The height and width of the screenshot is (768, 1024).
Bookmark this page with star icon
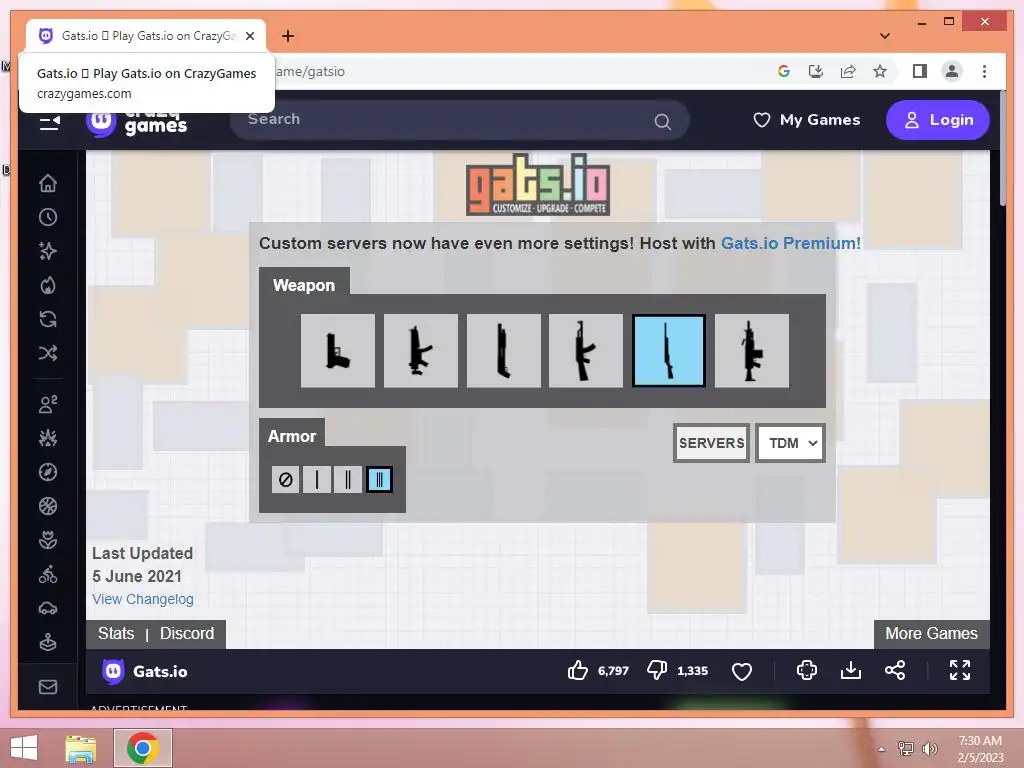880,71
